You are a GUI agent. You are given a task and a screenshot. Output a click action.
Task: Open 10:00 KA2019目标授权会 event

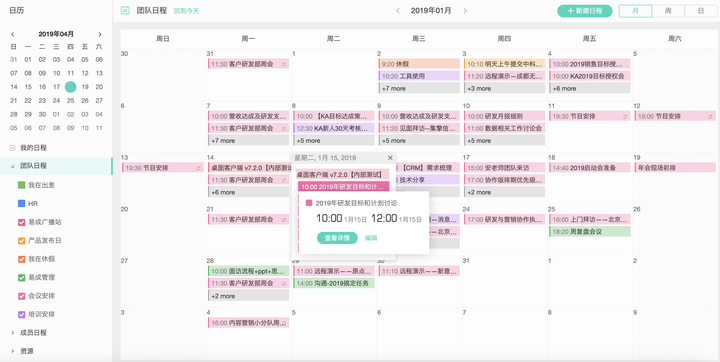point(590,76)
